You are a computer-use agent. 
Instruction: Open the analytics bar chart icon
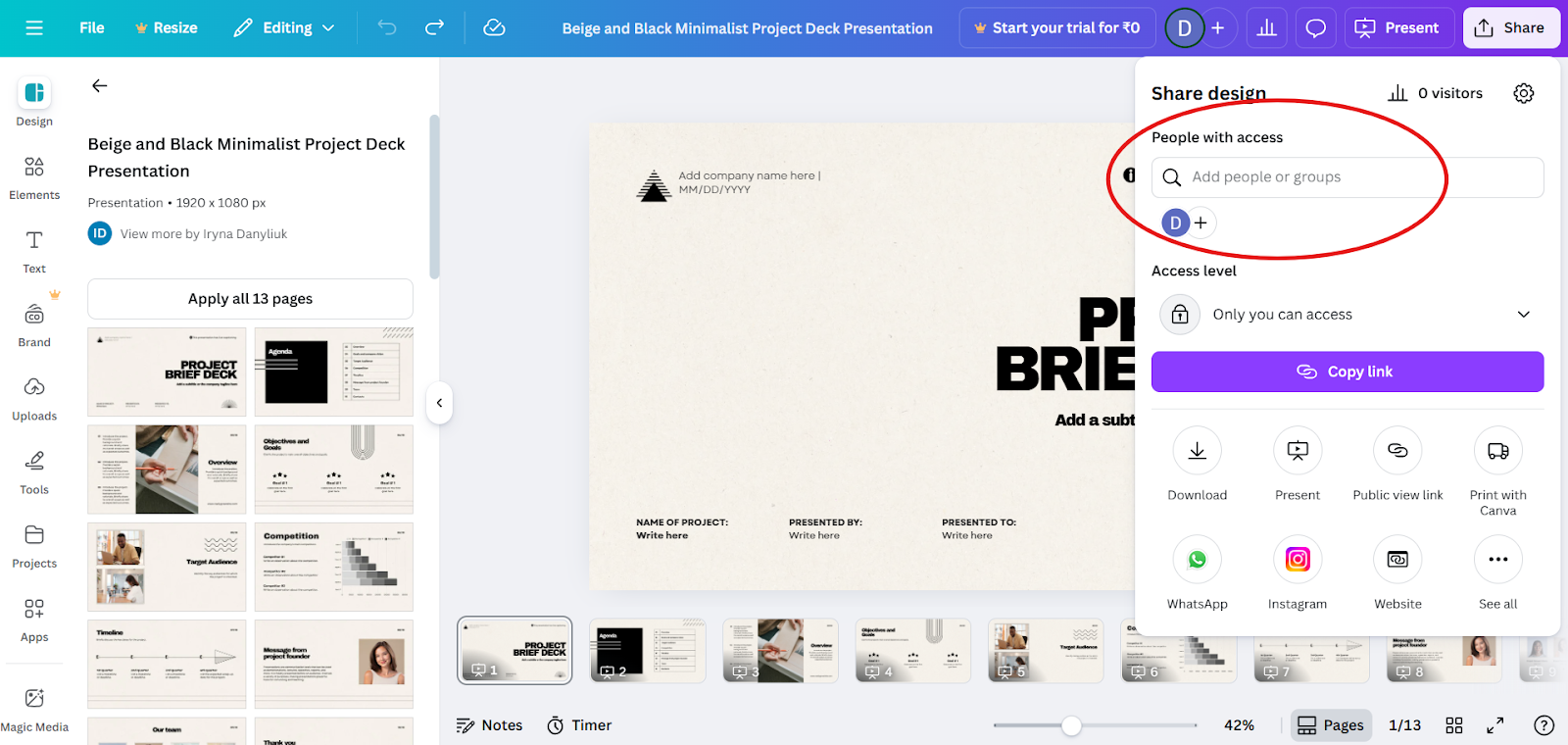point(1267,27)
